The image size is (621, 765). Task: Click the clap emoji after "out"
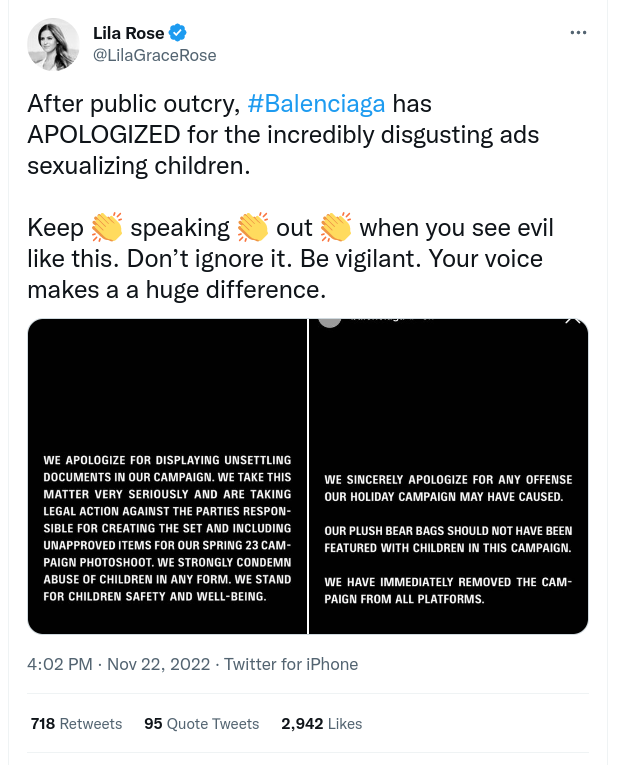pyautogui.click(x=336, y=229)
